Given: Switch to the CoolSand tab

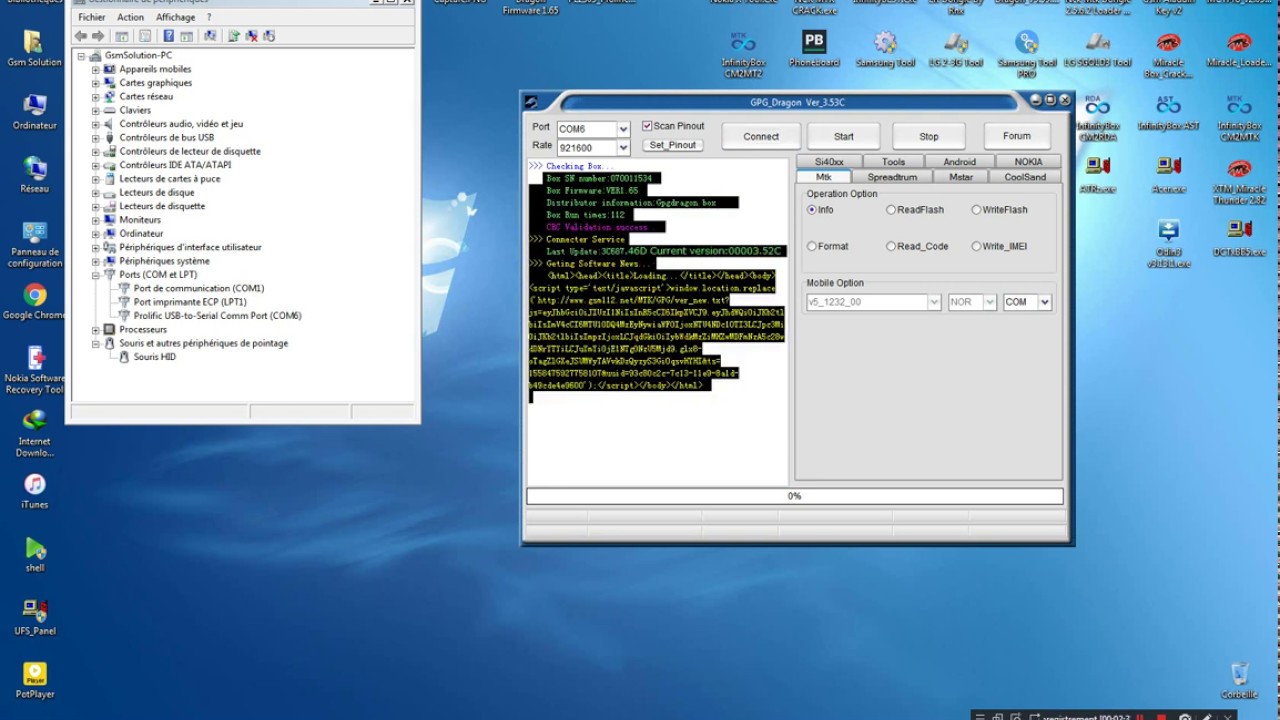Looking at the screenshot, I should click(x=1025, y=177).
